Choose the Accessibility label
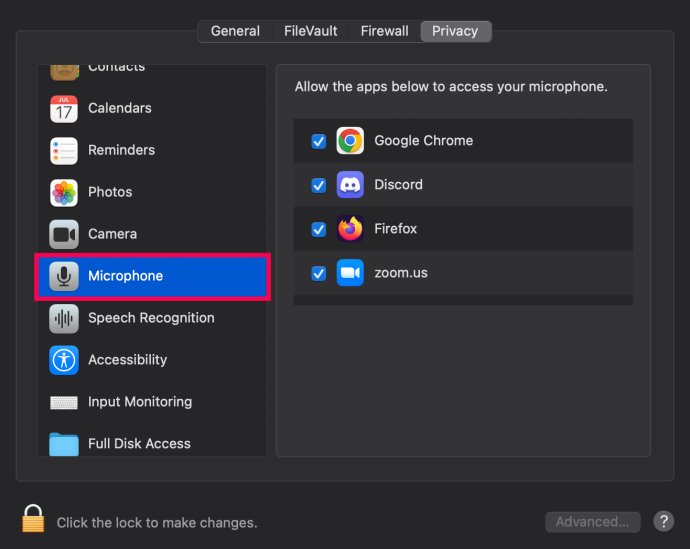690x549 pixels. click(128, 360)
